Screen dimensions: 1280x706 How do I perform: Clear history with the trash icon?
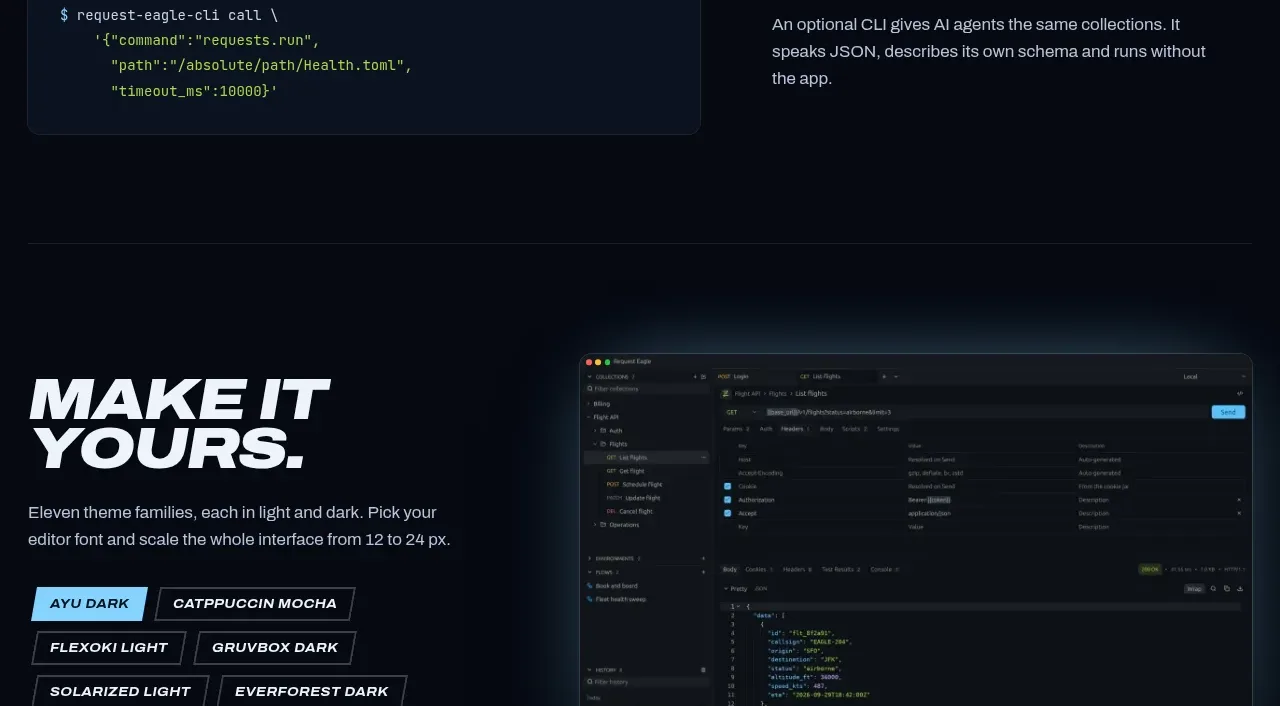703,670
